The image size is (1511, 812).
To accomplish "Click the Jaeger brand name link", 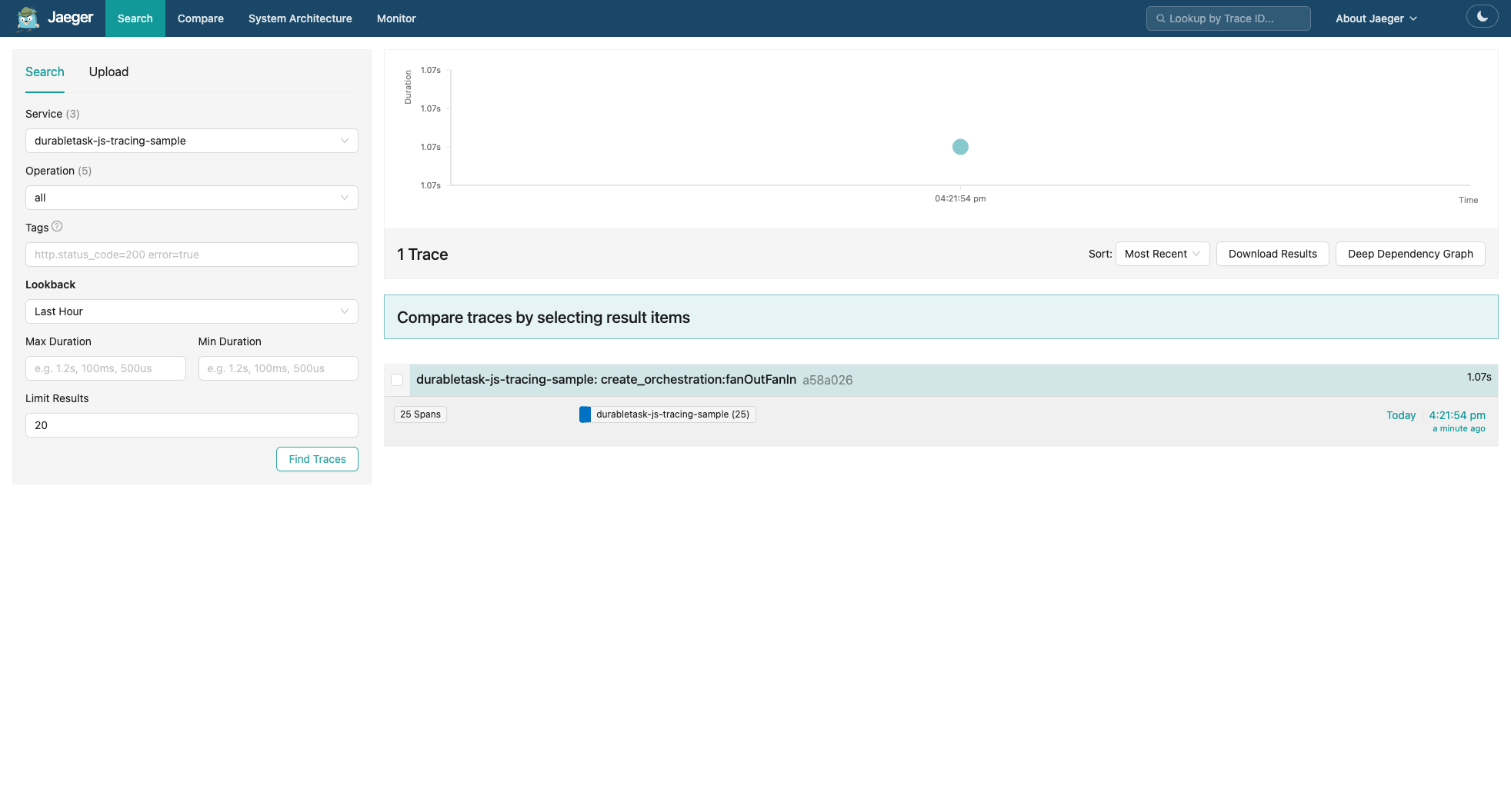I will coord(70,18).
